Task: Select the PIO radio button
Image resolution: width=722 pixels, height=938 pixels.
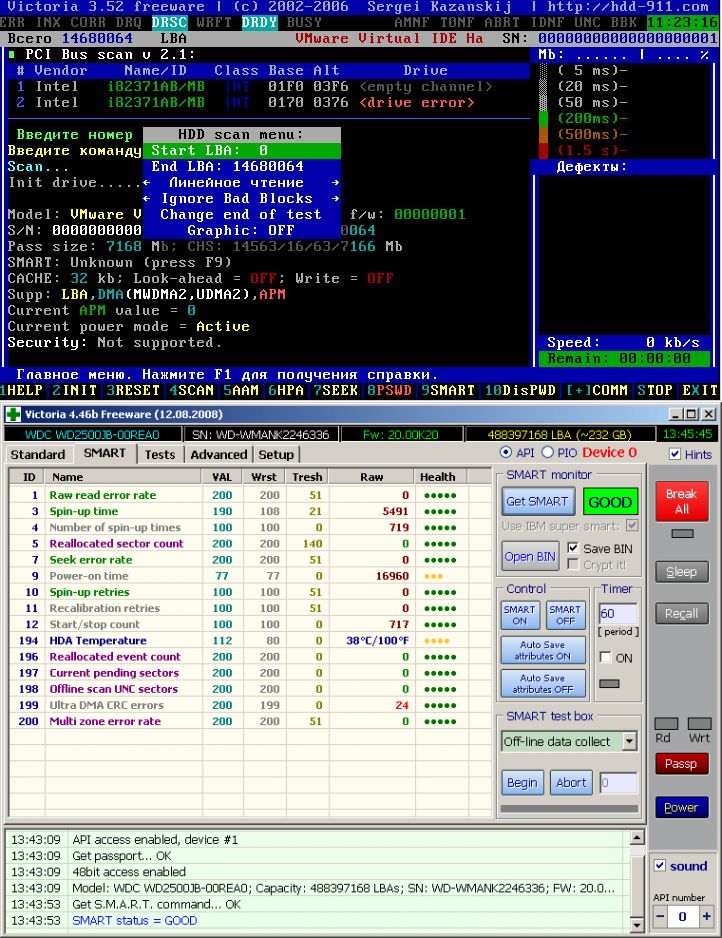Action: point(547,452)
